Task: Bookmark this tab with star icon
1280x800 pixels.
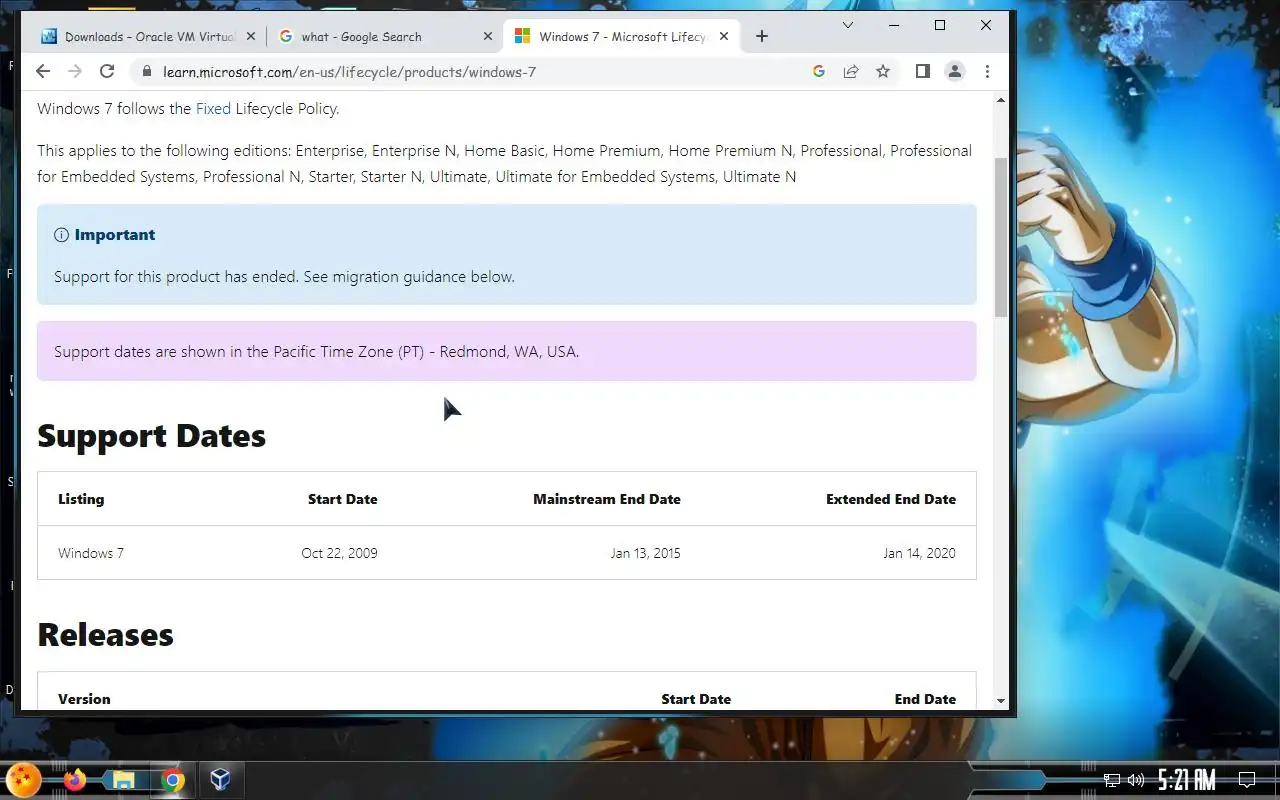Action: point(883,71)
